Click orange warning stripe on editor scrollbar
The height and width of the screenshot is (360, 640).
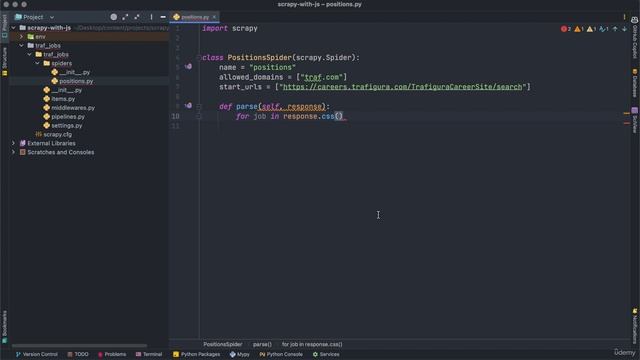point(626,113)
